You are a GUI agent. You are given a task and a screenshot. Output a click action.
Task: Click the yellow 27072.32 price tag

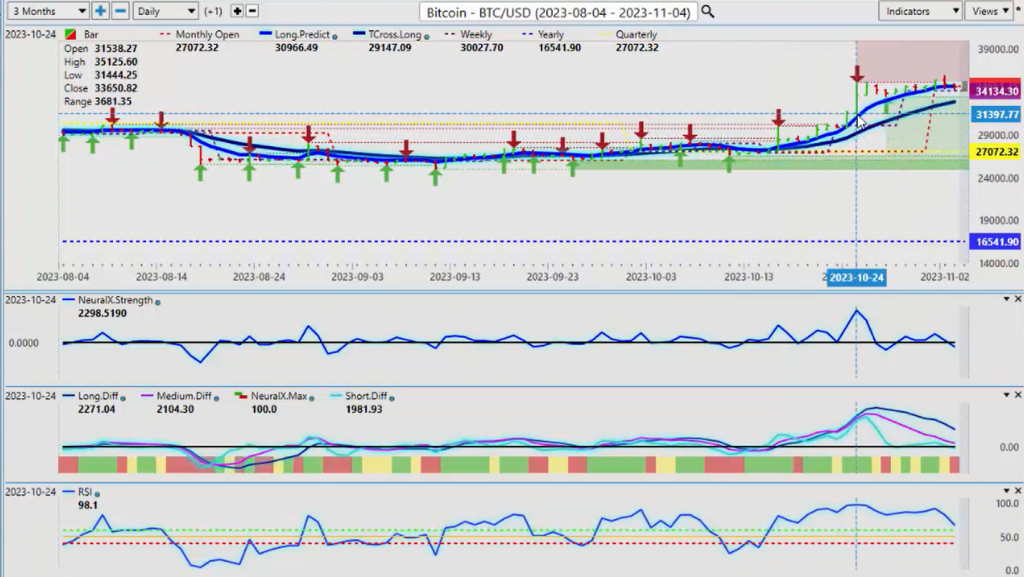tap(995, 152)
